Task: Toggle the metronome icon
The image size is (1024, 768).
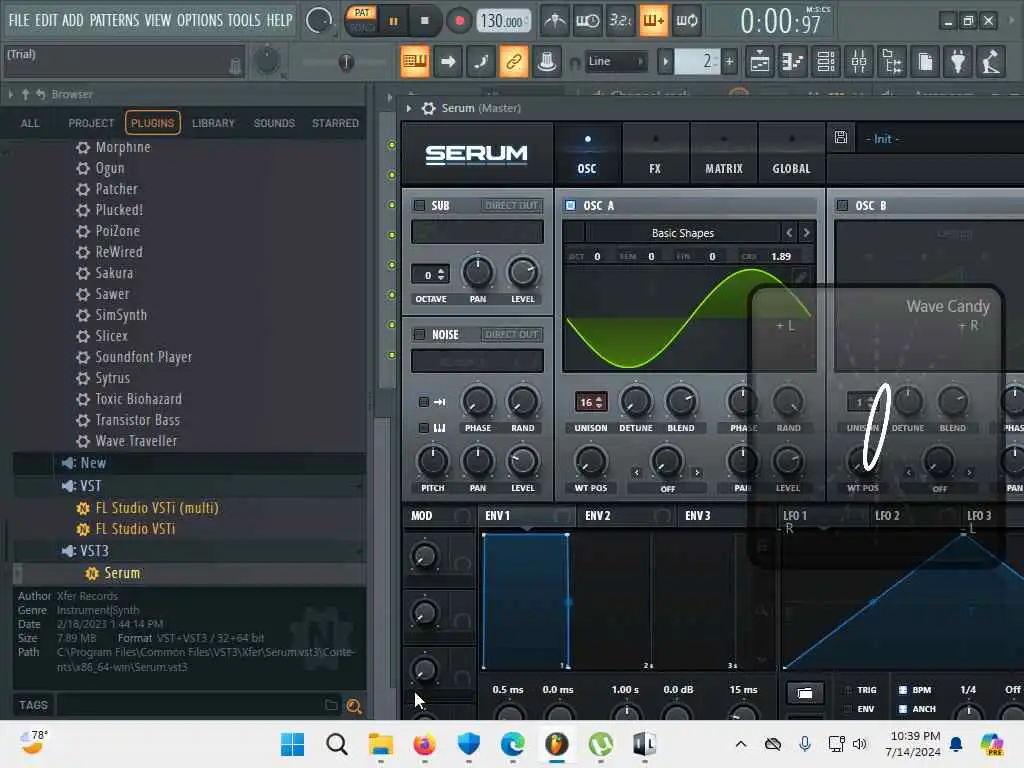Action: pyautogui.click(x=554, y=21)
